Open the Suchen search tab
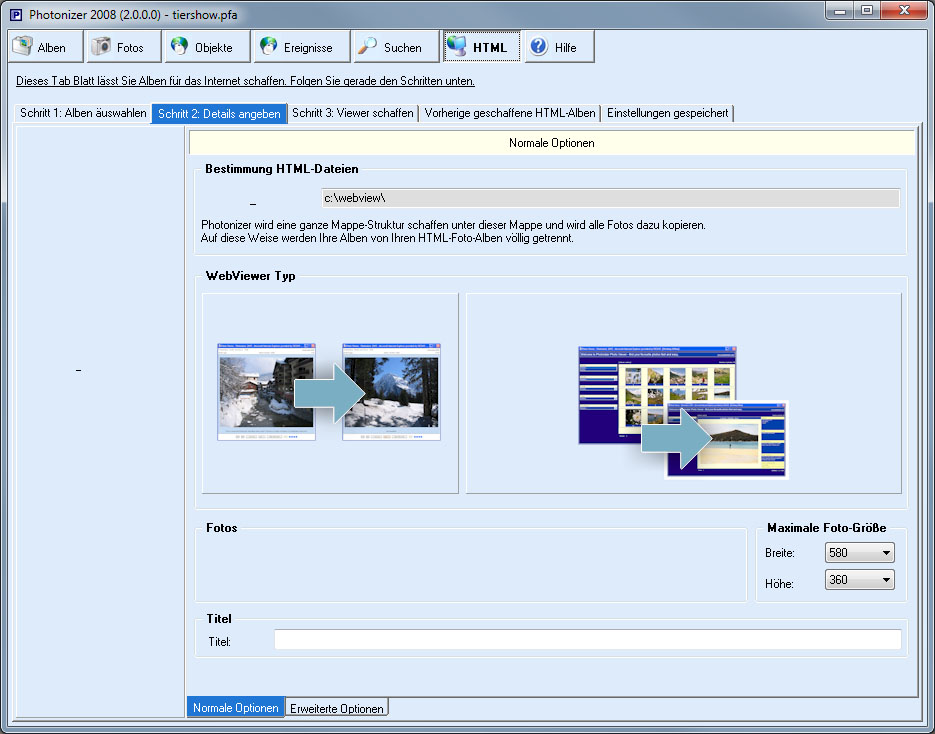Image resolution: width=935 pixels, height=734 pixels. [x=396, y=47]
